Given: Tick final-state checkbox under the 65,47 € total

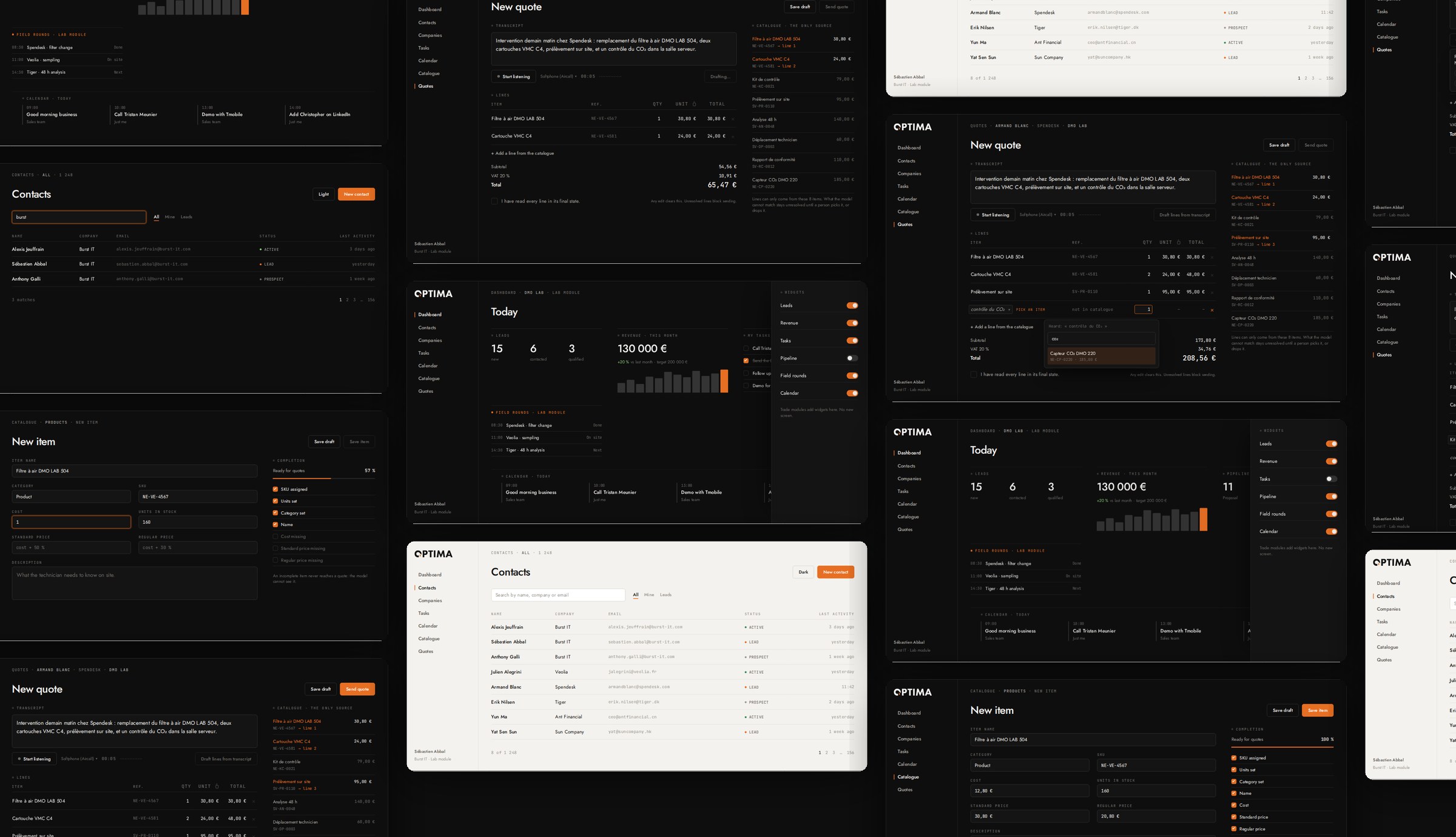Looking at the screenshot, I should click(x=494, y=201).
